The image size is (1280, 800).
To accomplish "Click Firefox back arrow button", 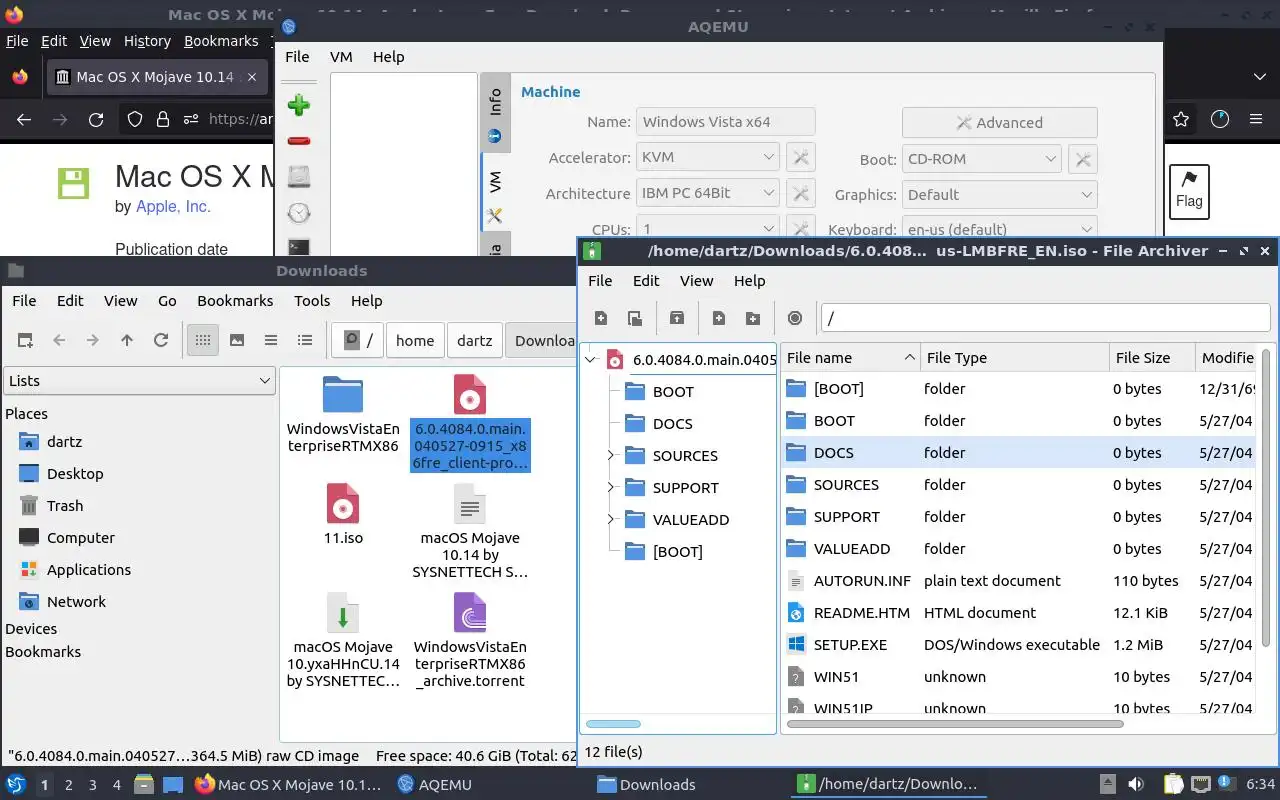I will [24, 119].
